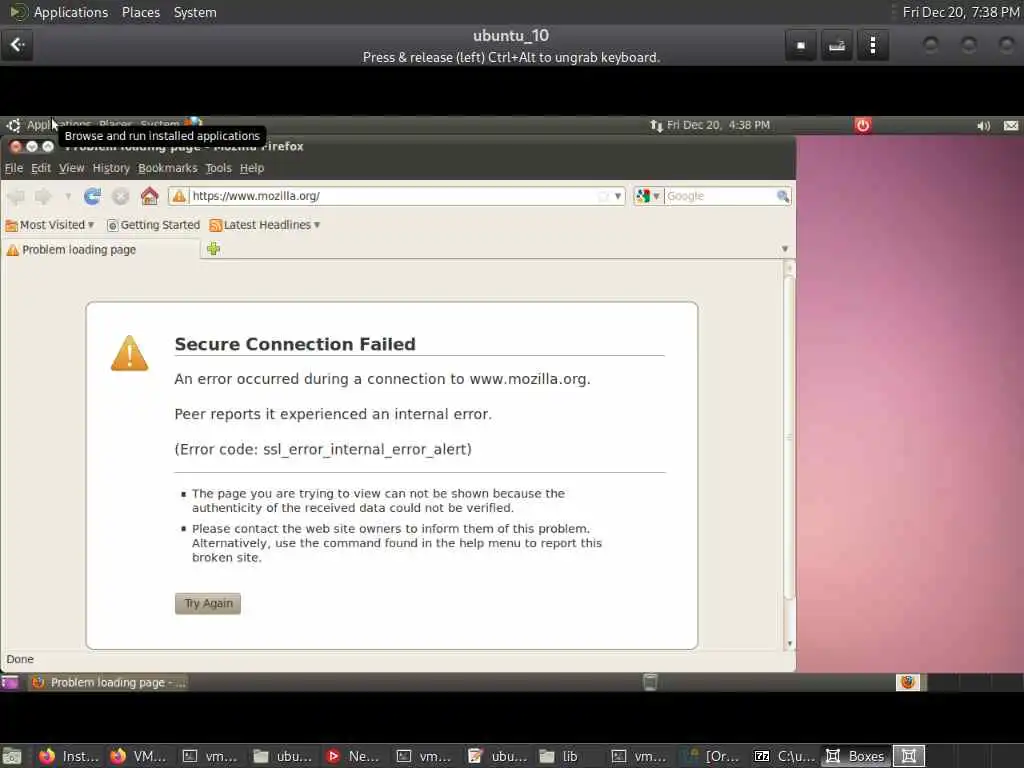Click guest workspace switcher Firefox thumbnail
This screenshot has height=768, width=1024.
click(x=908, y=682)
